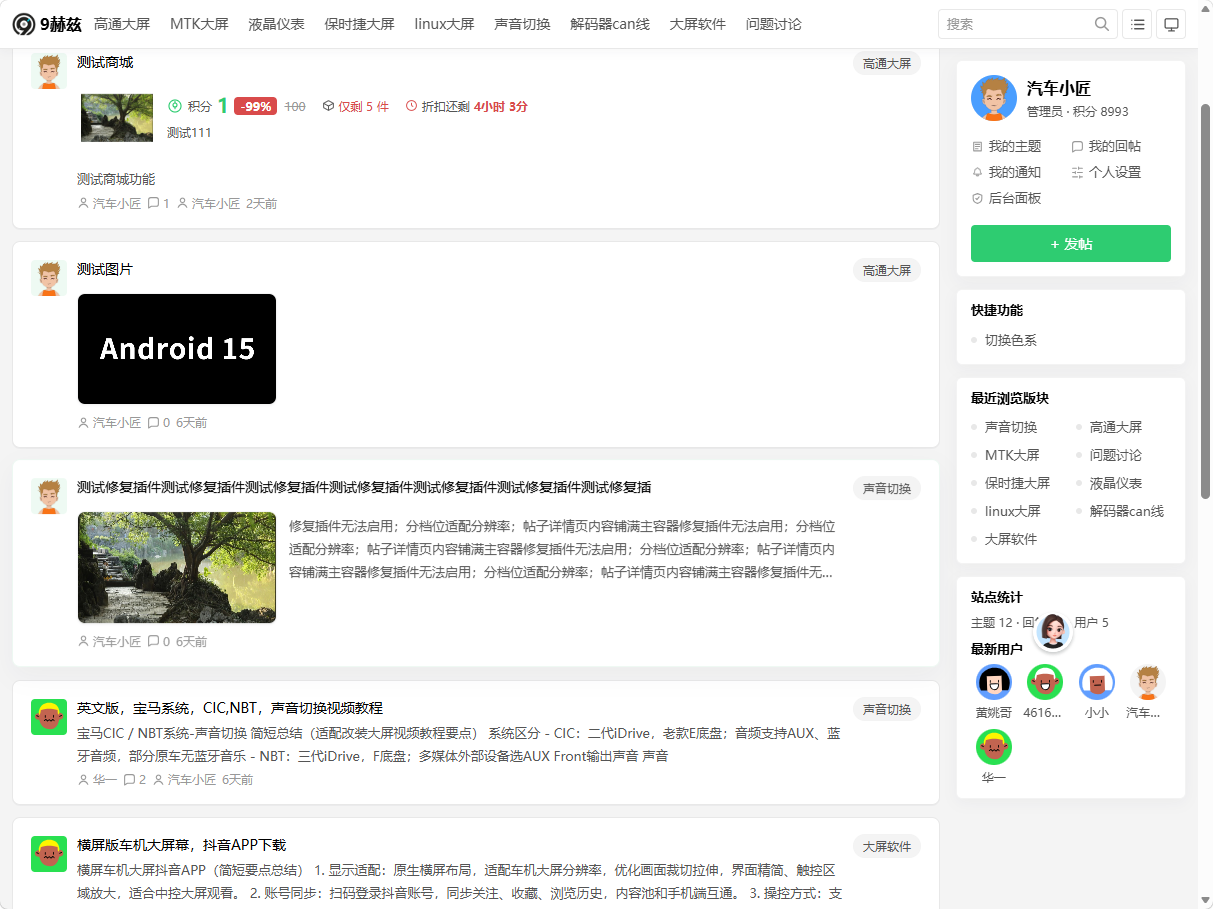Open 横屏版车机大屏幕，抖音APP下载 post title

tap(182, 845)
